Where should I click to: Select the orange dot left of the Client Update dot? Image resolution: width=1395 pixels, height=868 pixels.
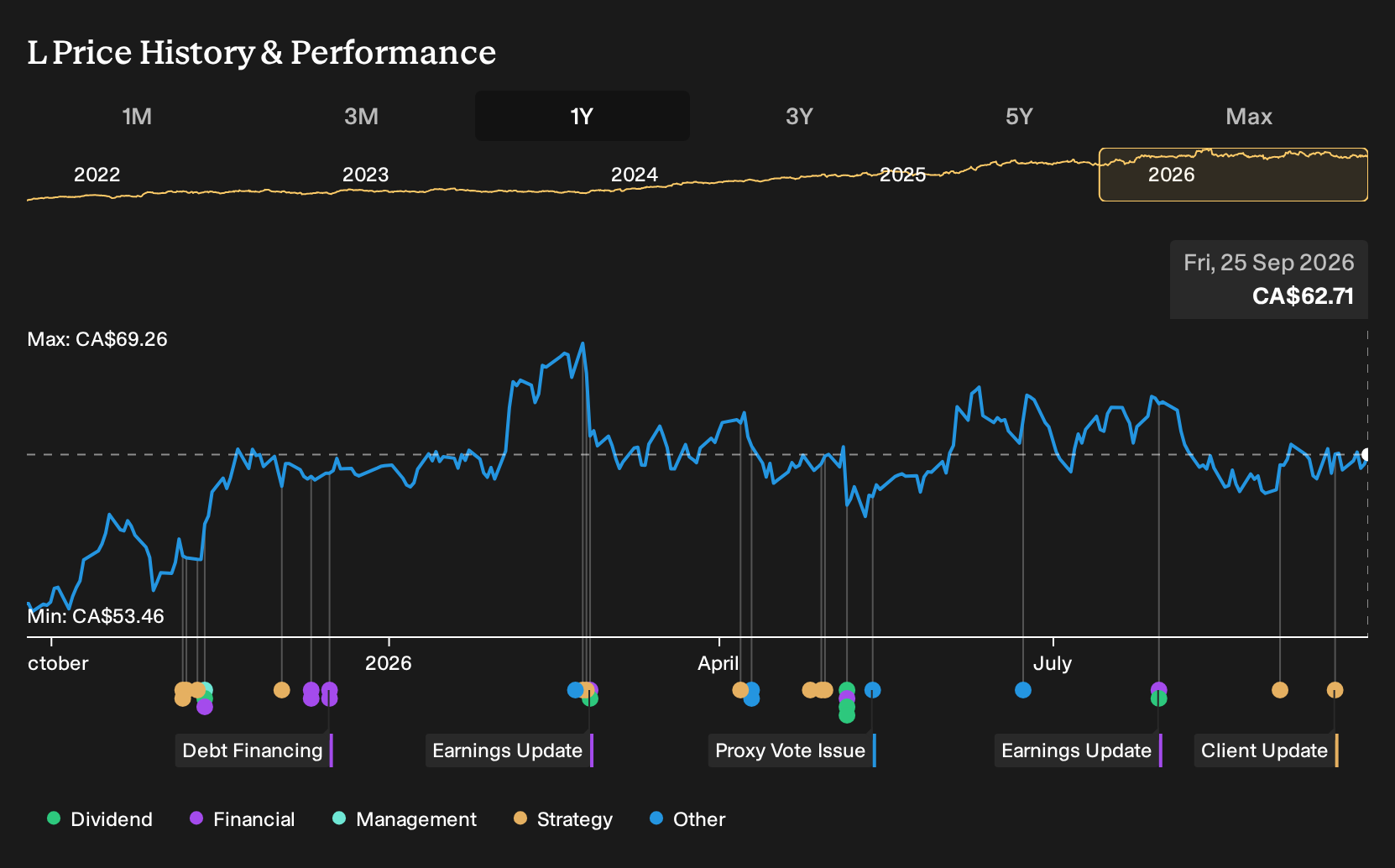coord(1279,690)
